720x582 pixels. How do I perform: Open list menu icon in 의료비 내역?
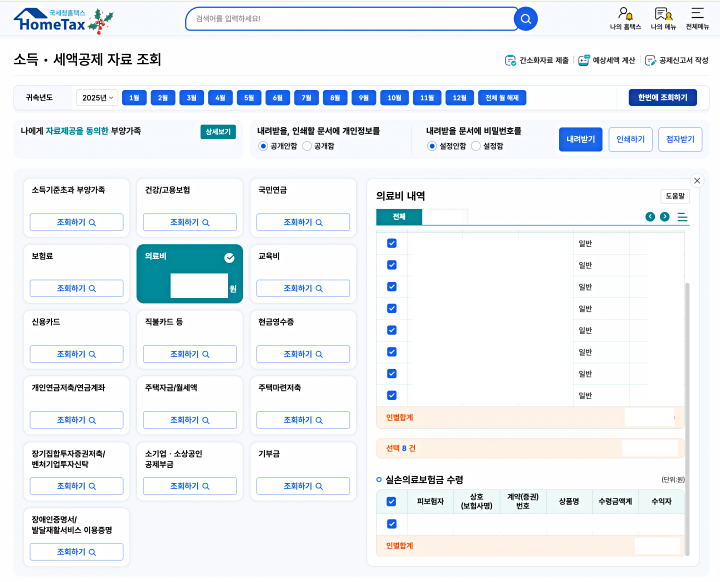point(682,217)
